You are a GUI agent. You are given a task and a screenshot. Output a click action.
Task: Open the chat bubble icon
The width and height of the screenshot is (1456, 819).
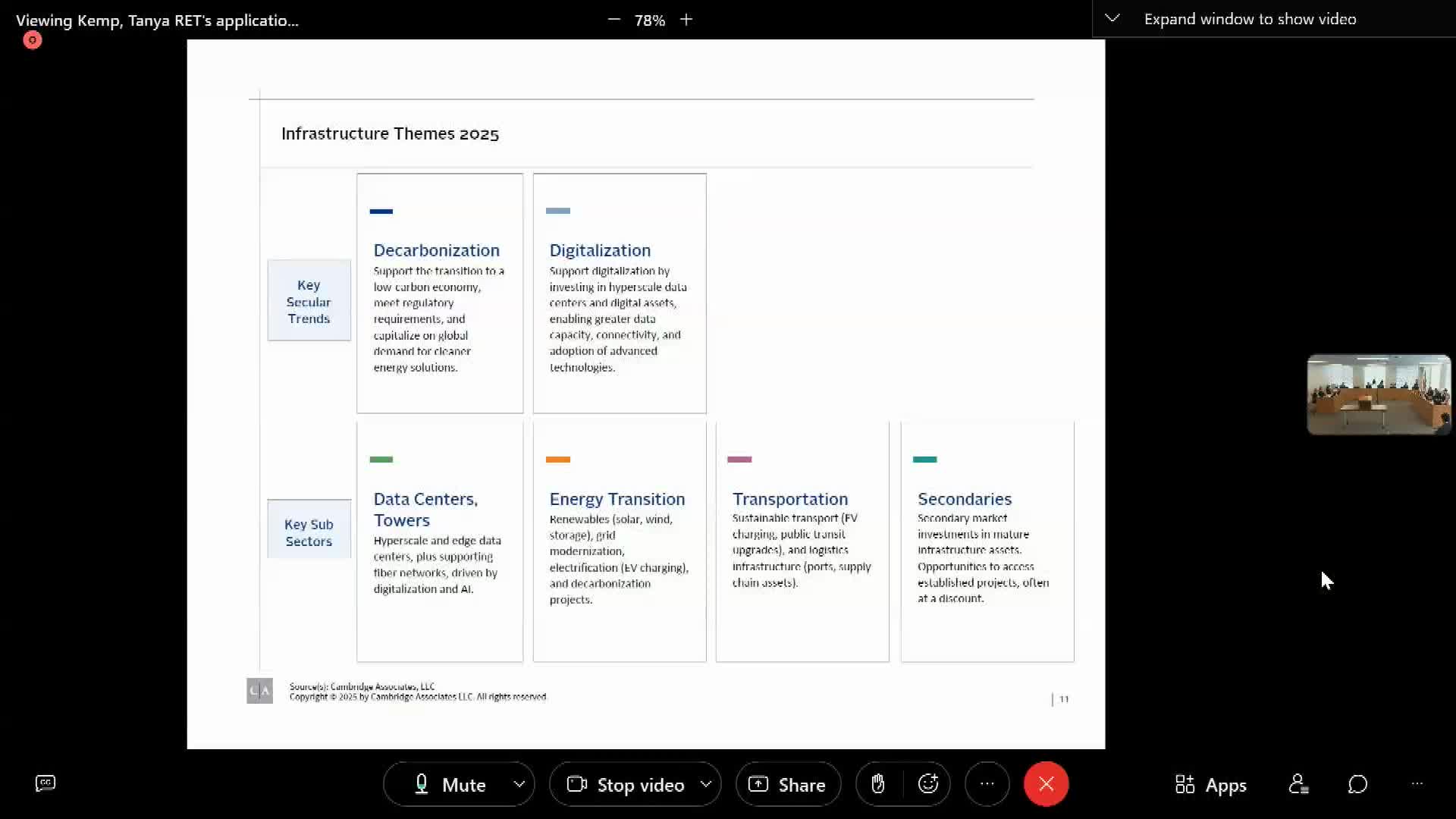[1357, 784]
